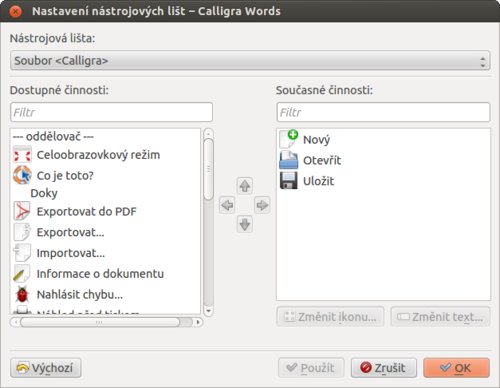Image resolution: width=500 pixels, height=388 pixels.
Task: Click the Uložit floppy disk icon
Action: click(289, 181)
